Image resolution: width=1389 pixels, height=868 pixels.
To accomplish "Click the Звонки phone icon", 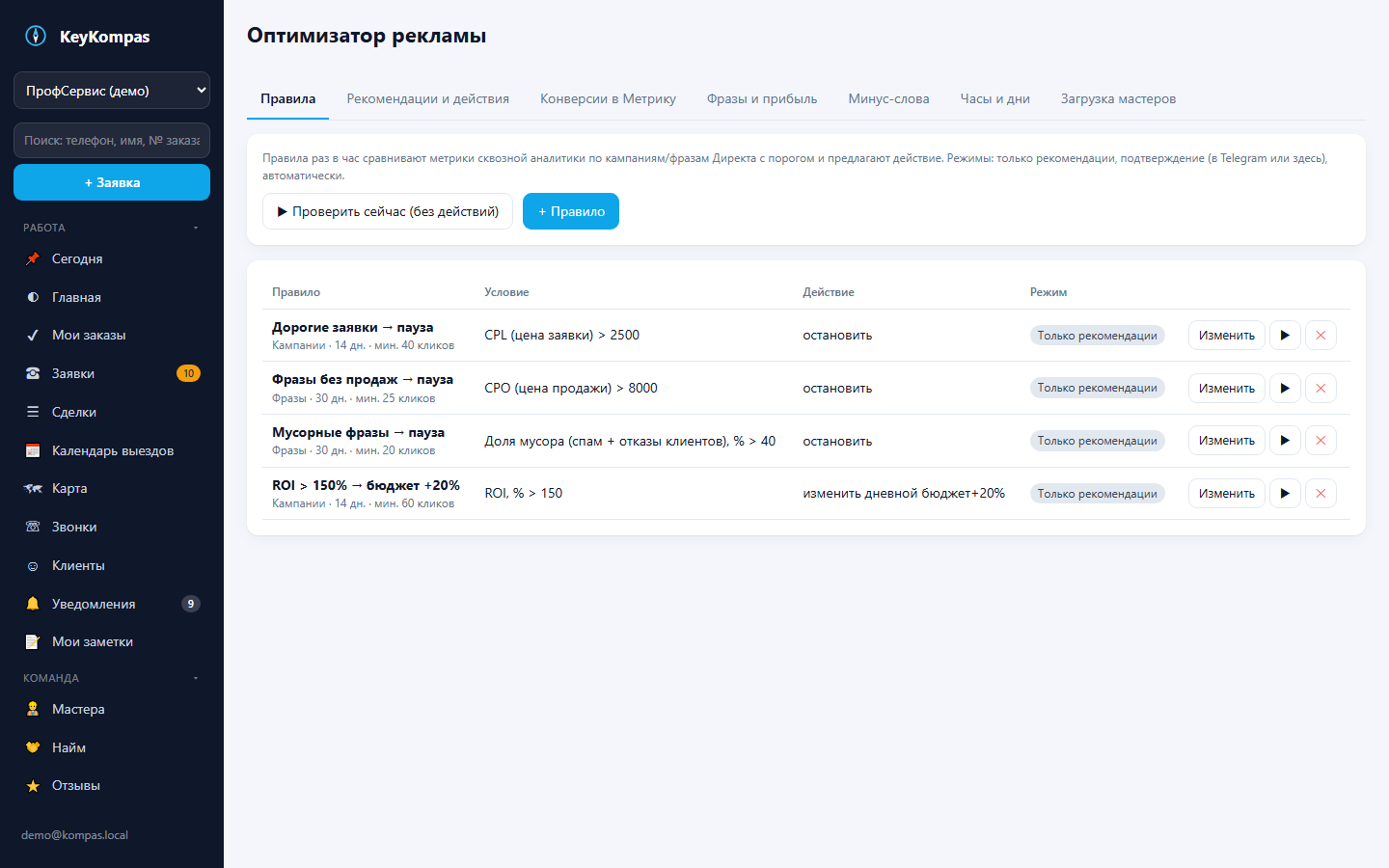I will [33, 527].
